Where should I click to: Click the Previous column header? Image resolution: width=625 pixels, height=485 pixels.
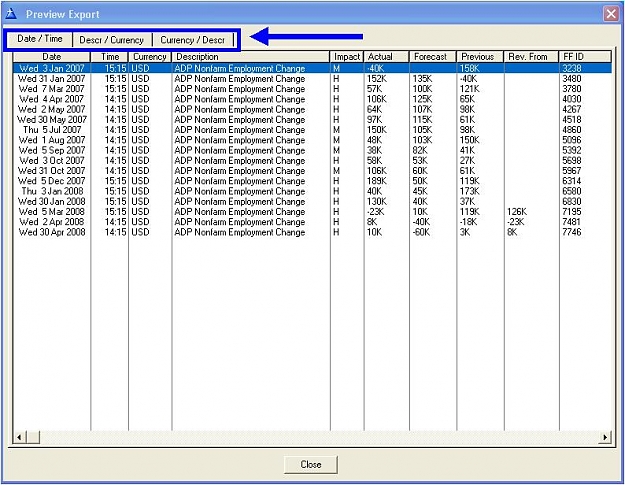tap(480, 57)
